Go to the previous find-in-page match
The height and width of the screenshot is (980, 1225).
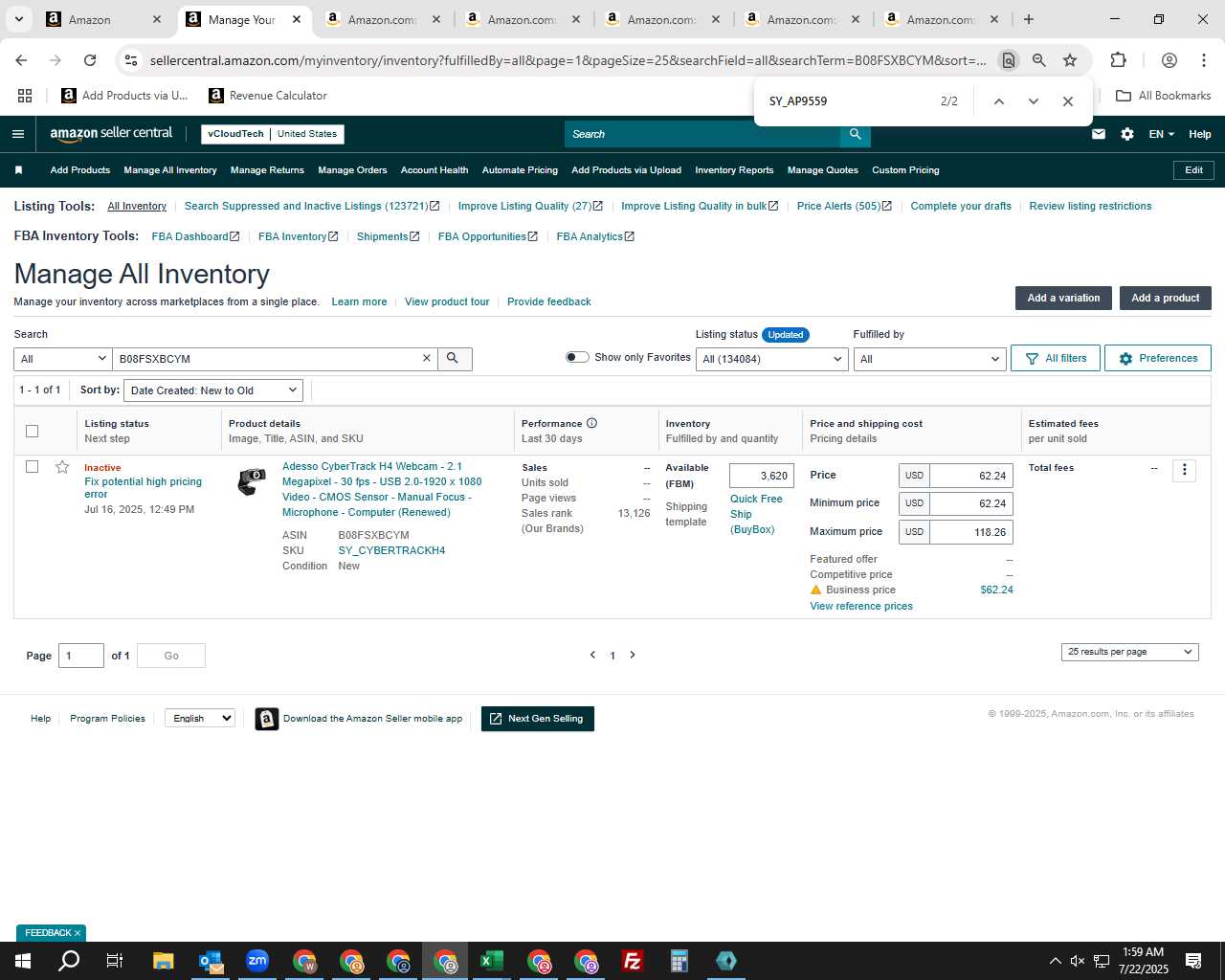(x=998, y=101)
